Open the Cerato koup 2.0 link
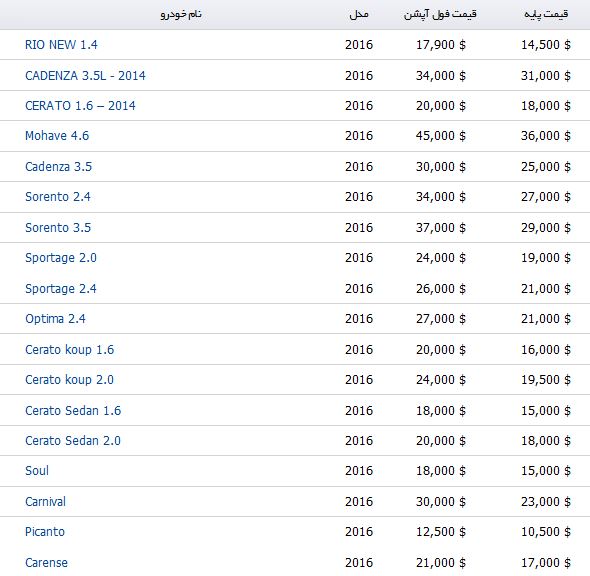The width and height of the screenshot is (590, 576). point(70,380)
